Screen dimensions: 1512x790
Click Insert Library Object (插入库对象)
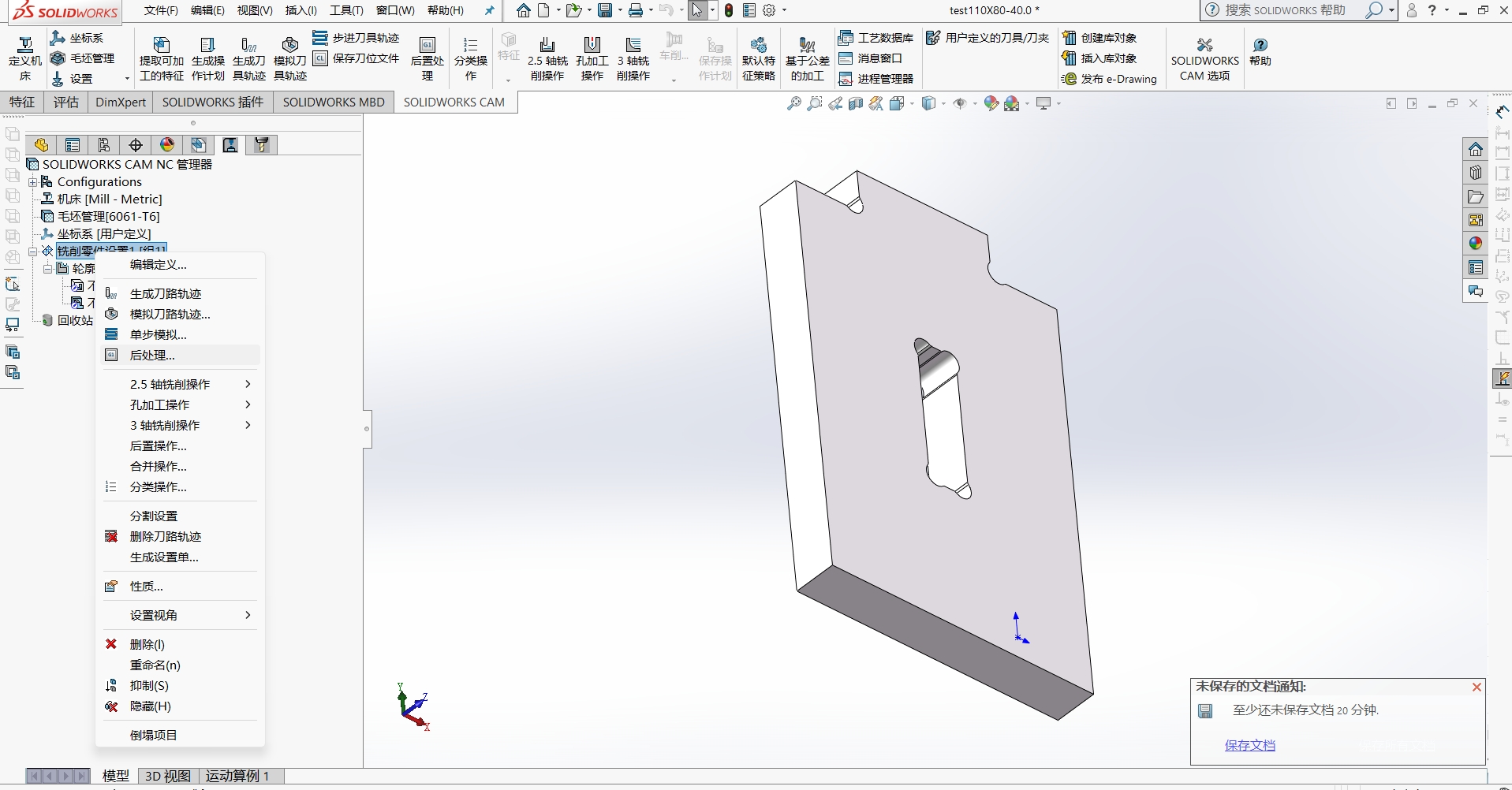coord(1099,58)
